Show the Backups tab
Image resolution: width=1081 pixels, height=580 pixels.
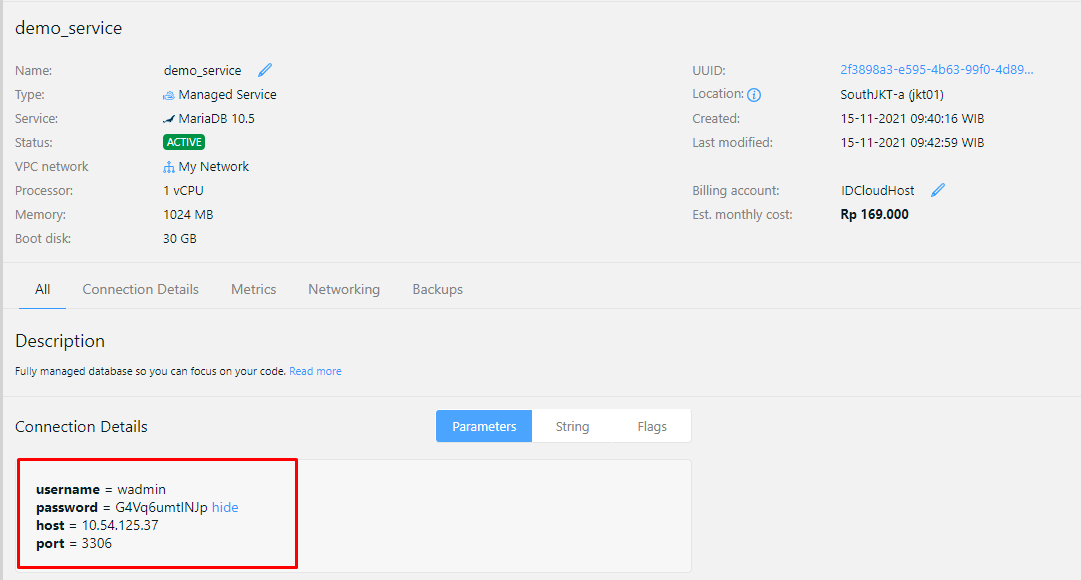click(x=437, y=289)
